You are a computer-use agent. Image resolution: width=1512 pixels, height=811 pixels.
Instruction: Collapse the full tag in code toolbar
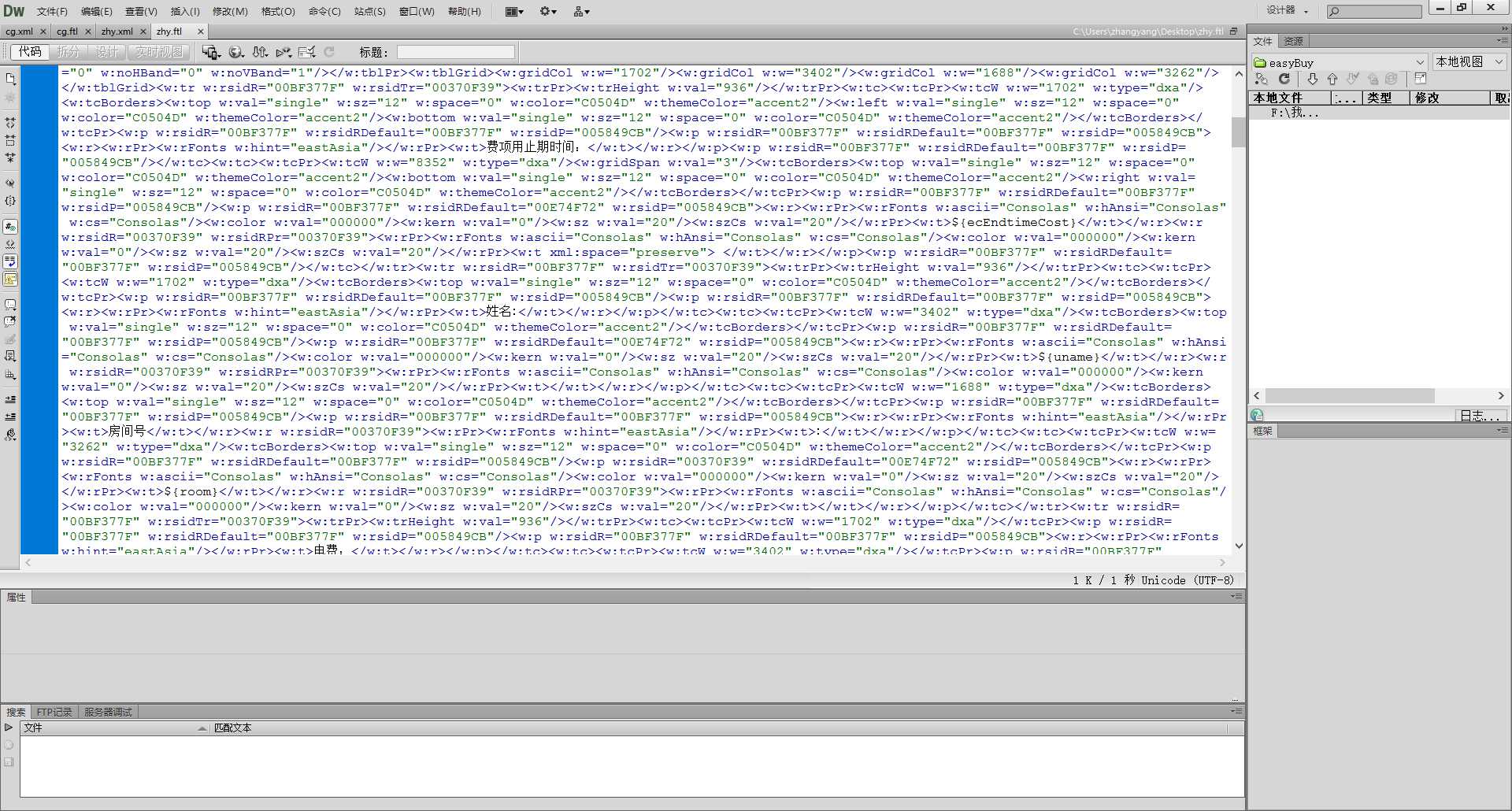[10, 123]
